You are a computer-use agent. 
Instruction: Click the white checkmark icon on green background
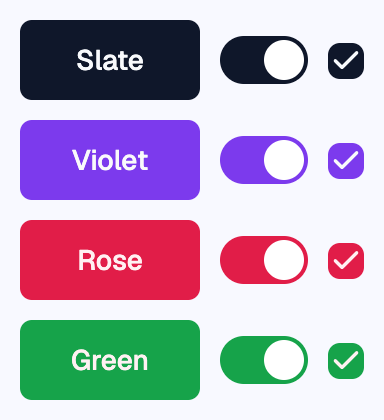point(346,360)
